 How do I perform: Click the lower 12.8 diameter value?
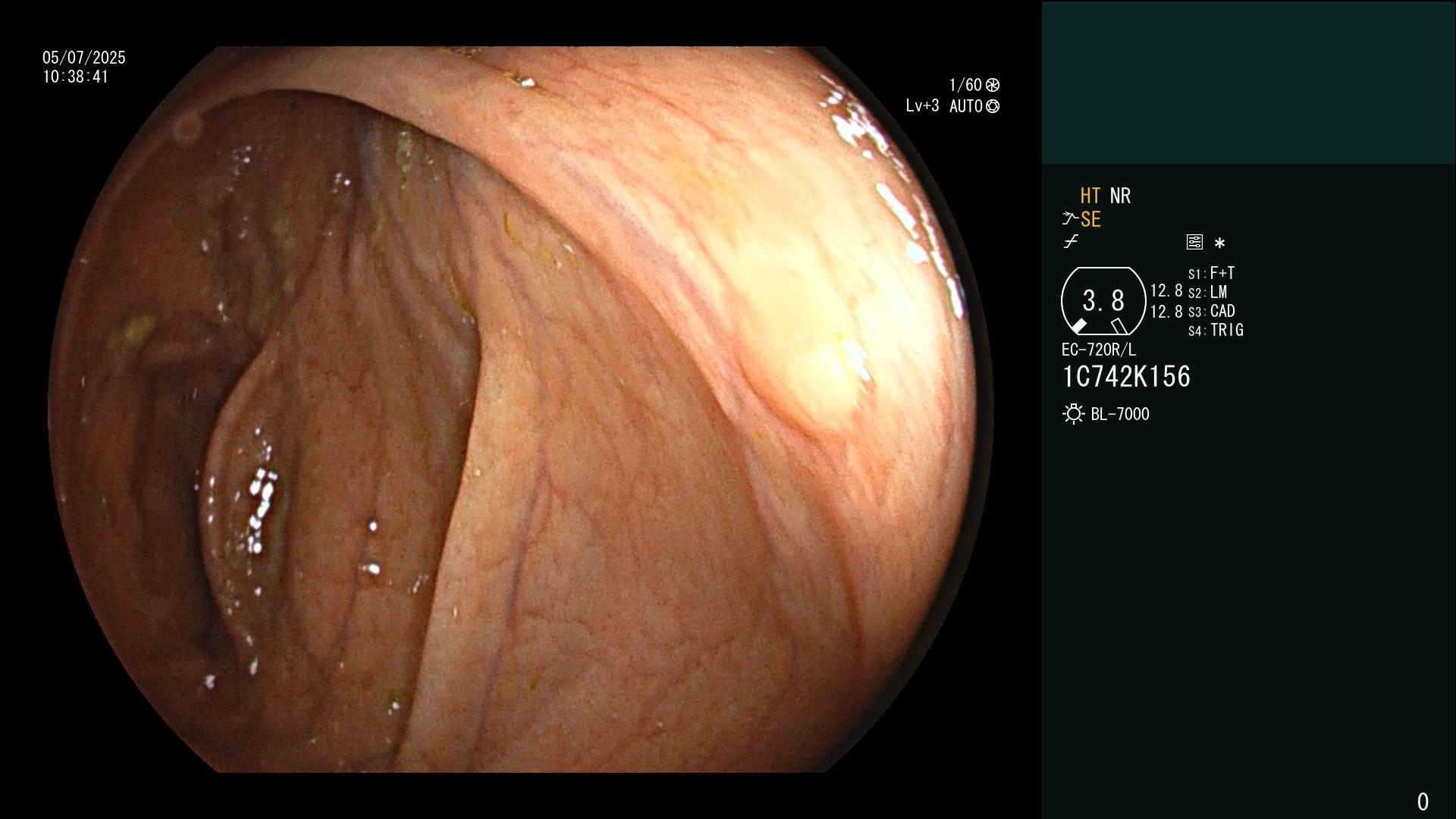tap(1166, 311)
